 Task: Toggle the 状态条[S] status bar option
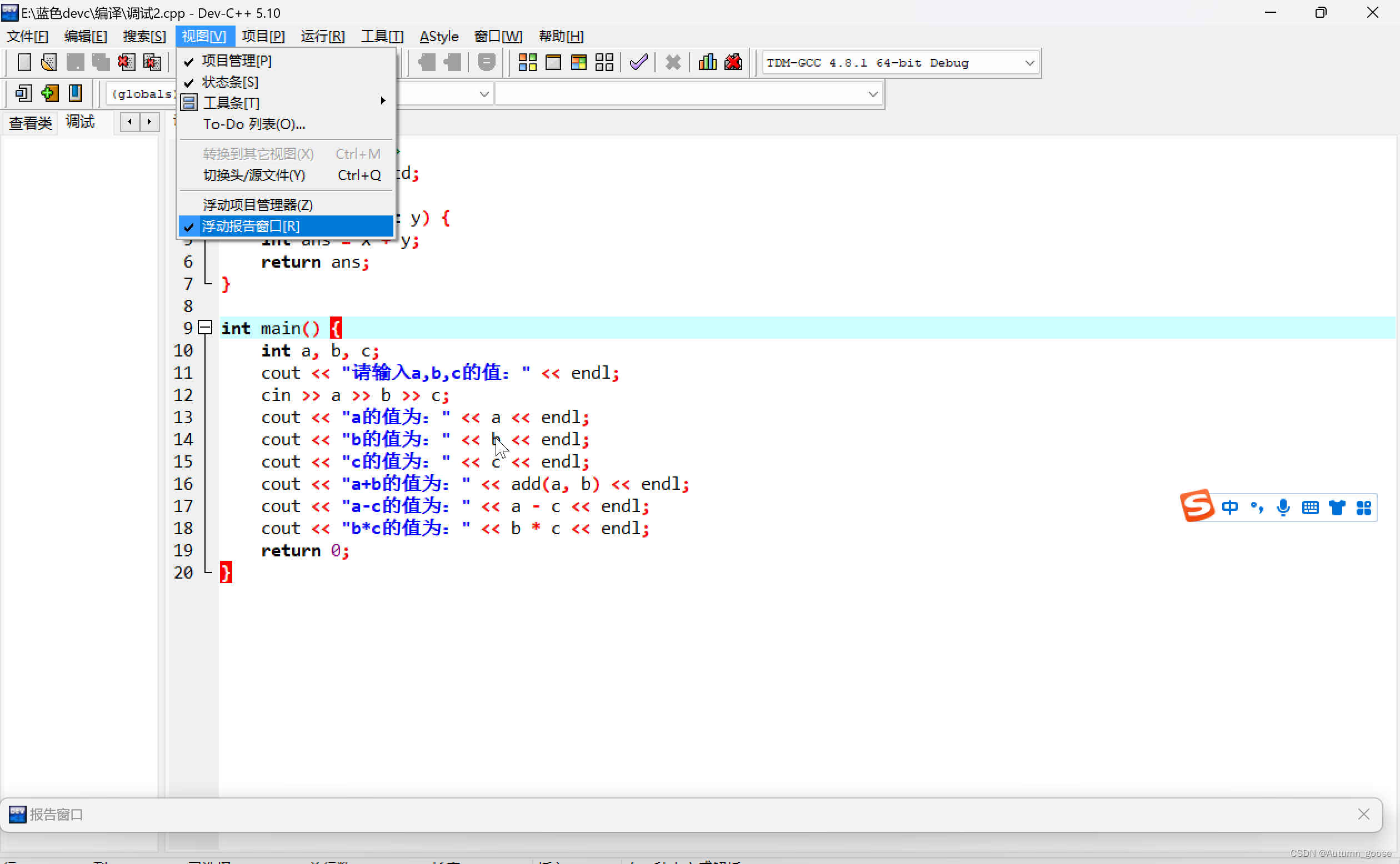[x=230, y=82]
